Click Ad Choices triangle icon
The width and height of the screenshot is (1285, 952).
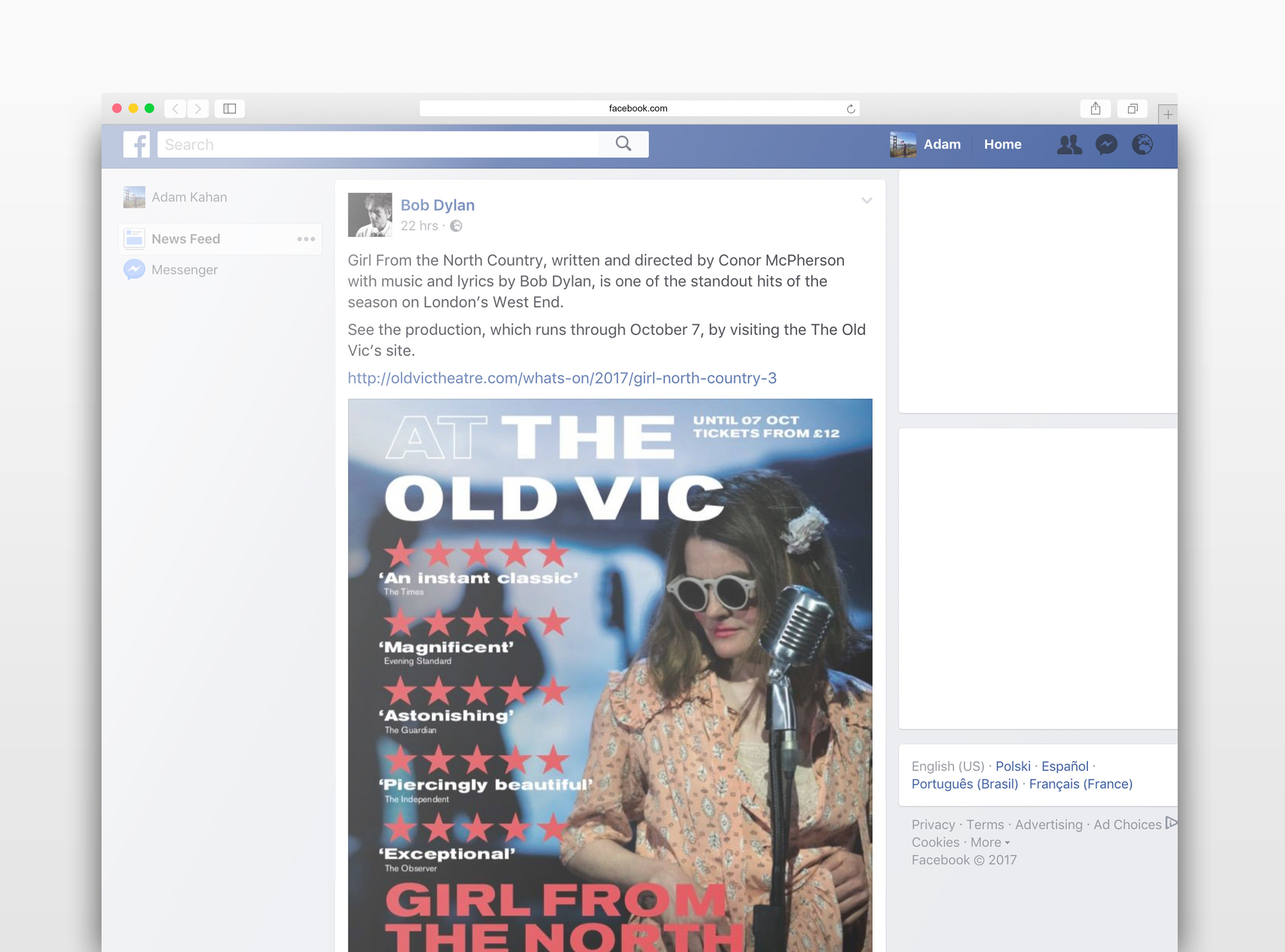tap(1171, 823)
